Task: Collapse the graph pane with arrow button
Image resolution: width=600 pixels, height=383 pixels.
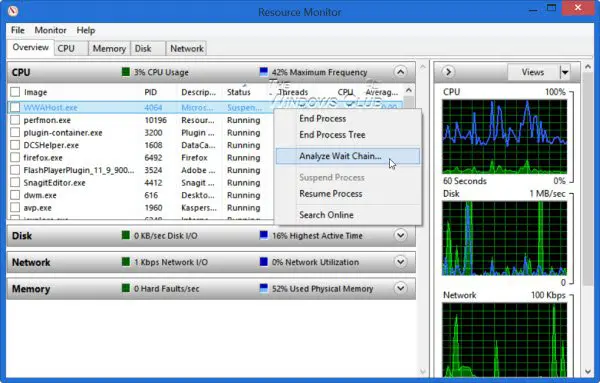Action: pos(448,72)
